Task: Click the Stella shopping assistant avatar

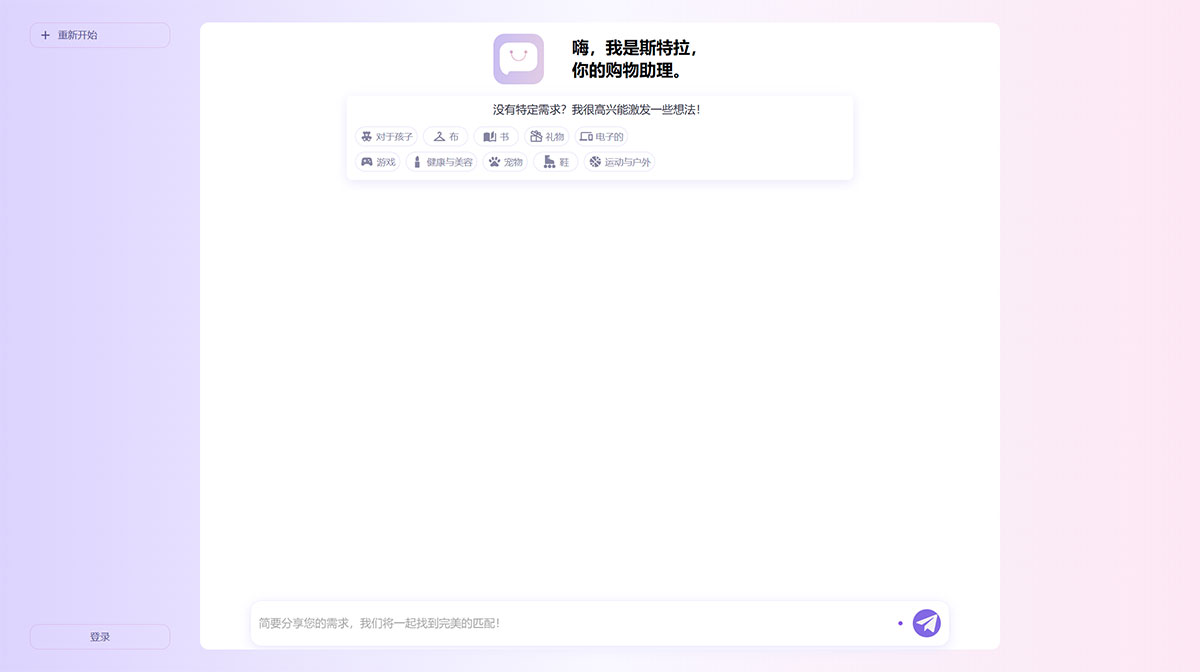Action: click(517, 59)
